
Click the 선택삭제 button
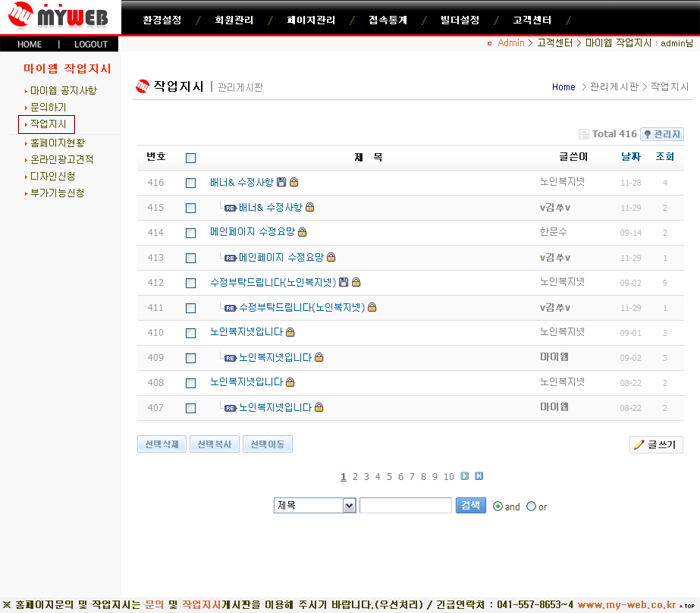pos(161,444)
